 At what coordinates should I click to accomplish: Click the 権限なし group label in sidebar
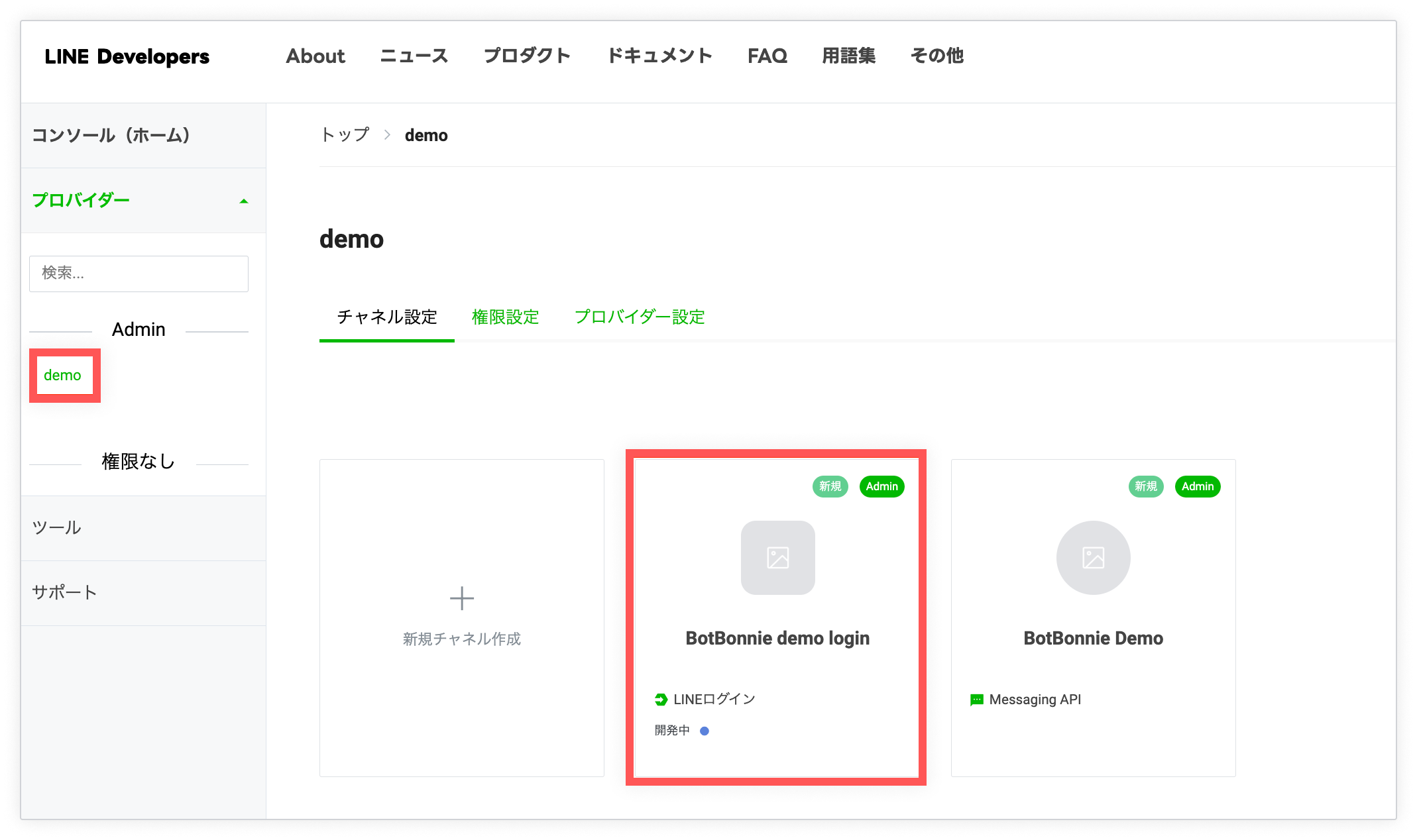(139, 461)
